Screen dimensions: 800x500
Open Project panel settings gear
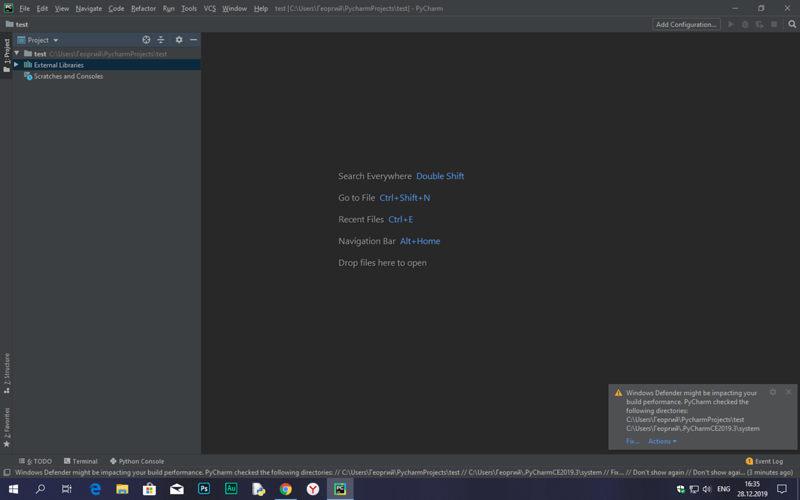pyautogui.click(x=179, y=40)
